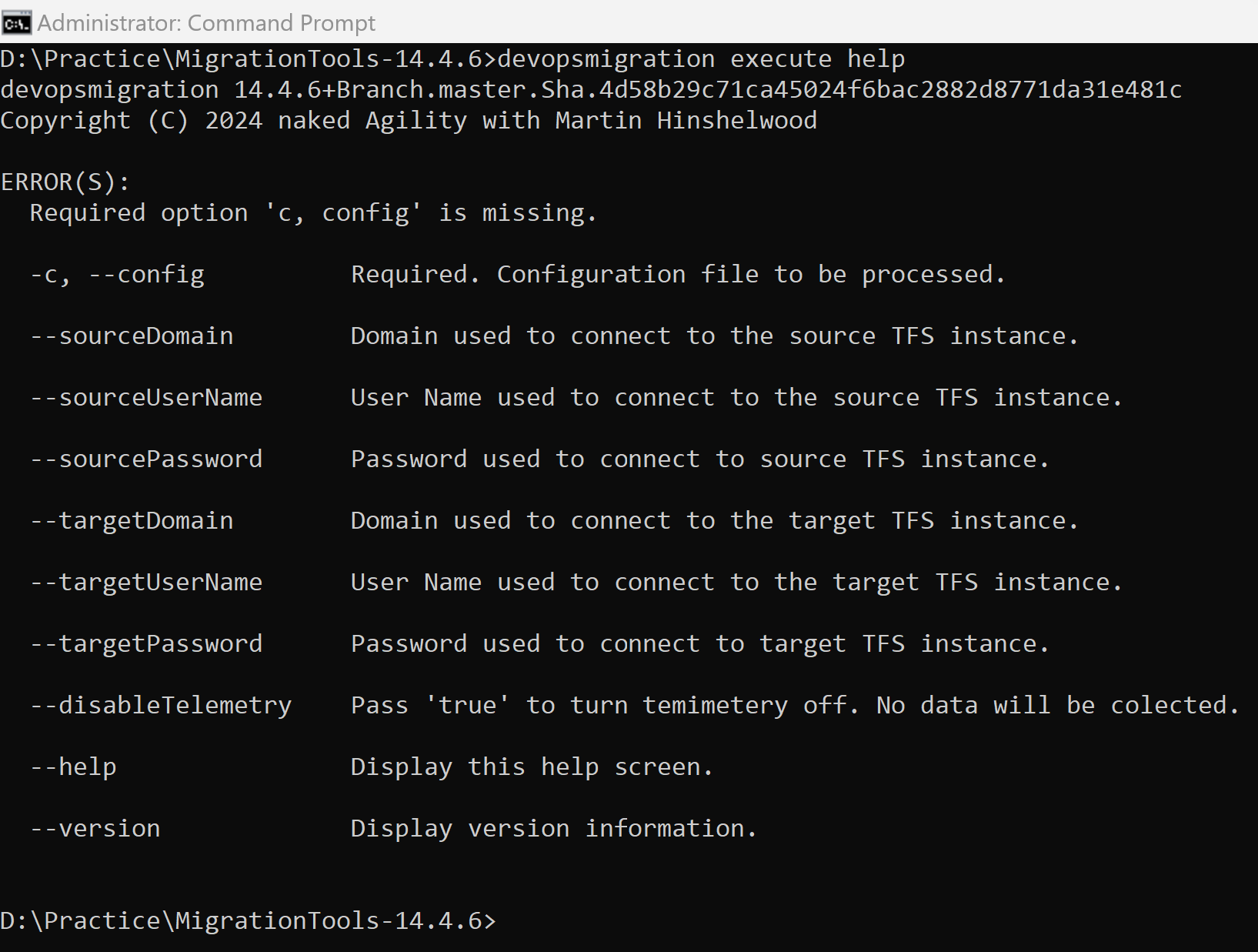1258x952 pixels.
Task: Click the --sourceUserName option
Action: (146, 398)
